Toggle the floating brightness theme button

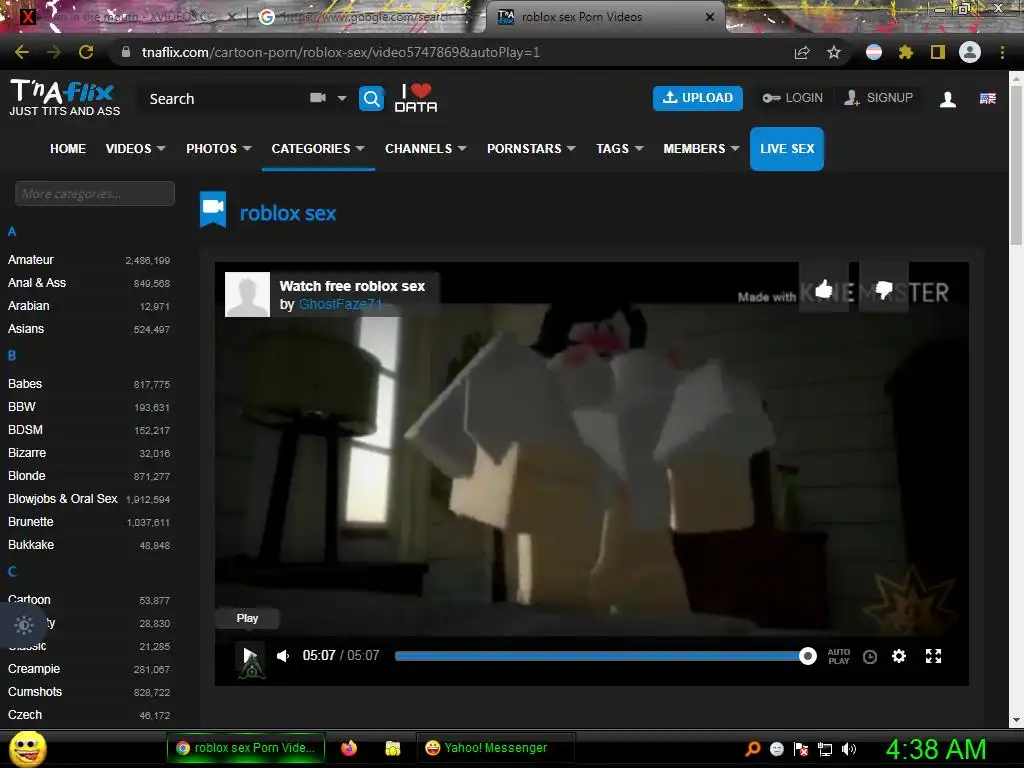(x=24, y=625)
